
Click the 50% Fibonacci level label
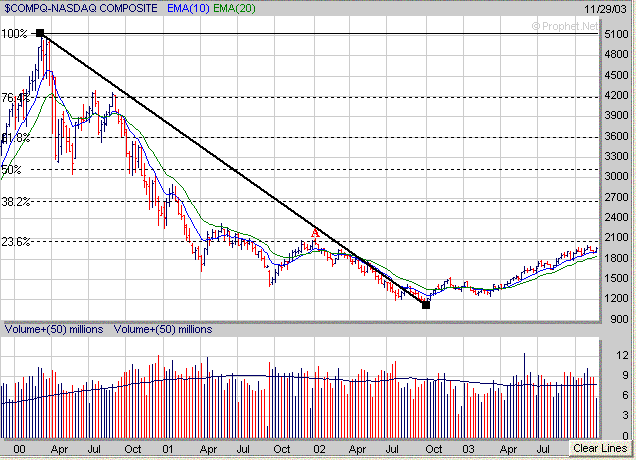11,170
